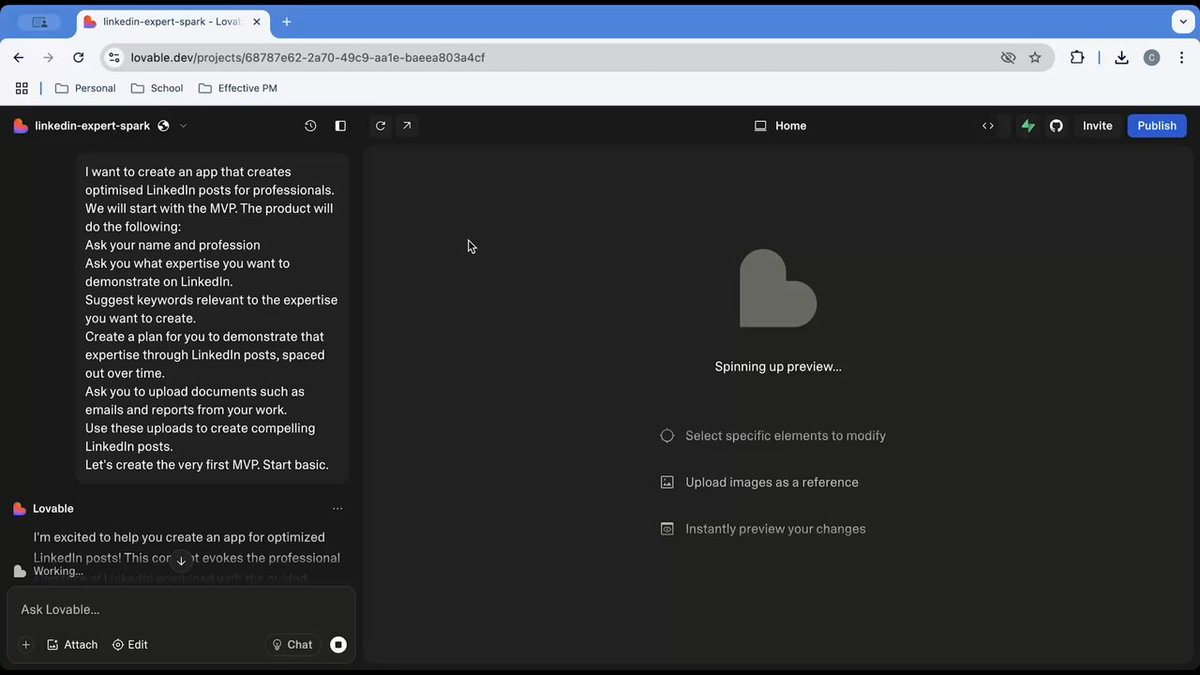Go forward in the browser
This screenshot has width=1200, height=675.
[48, 58]
